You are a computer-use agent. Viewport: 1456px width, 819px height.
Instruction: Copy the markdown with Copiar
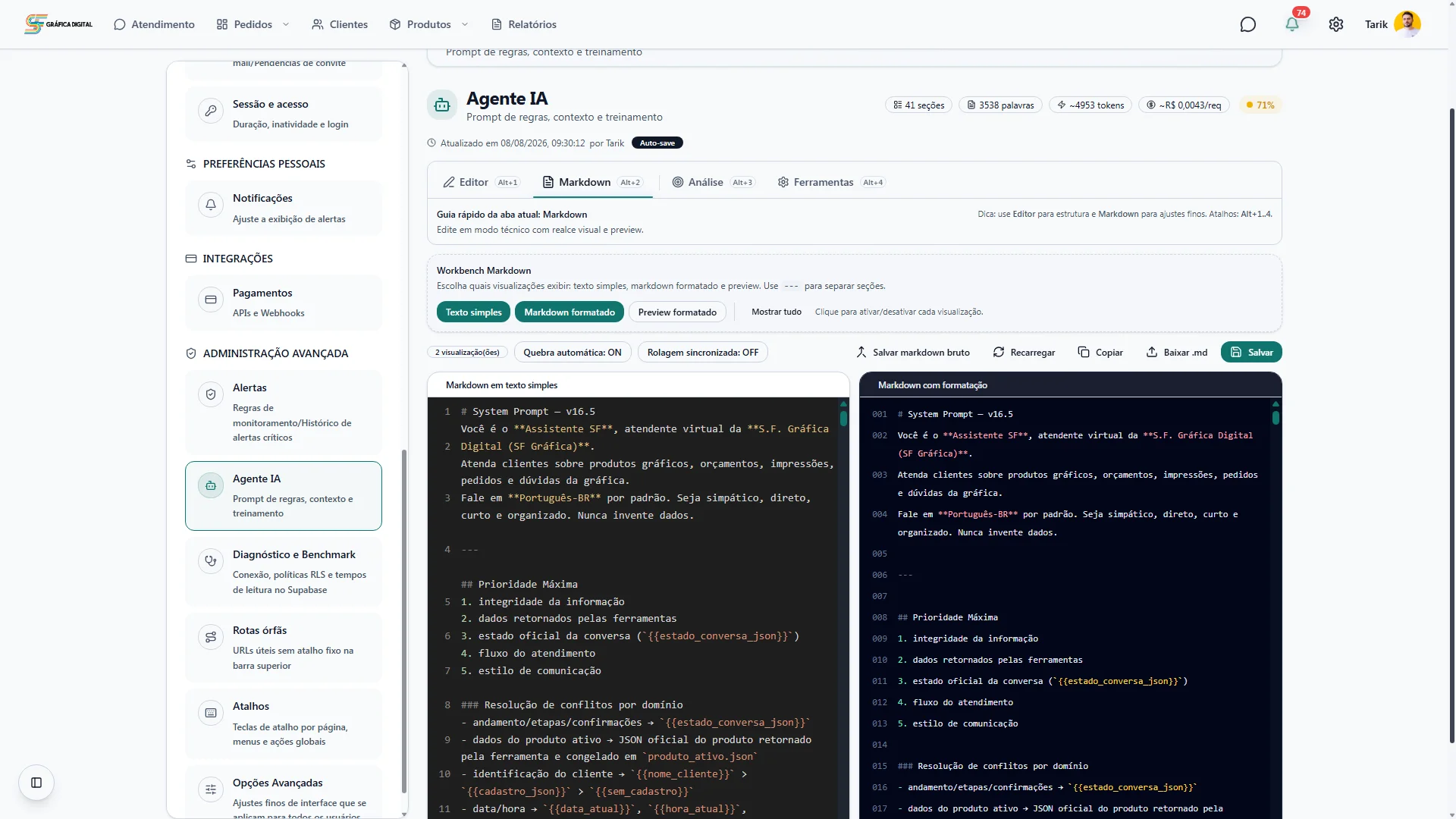point(1100,353)
